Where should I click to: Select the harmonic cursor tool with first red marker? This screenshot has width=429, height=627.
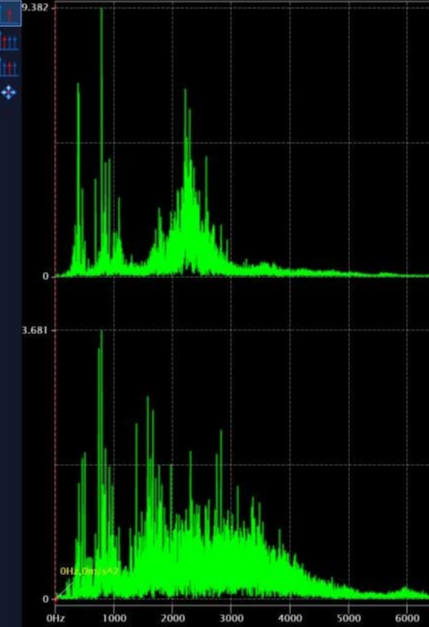click(9, 41)
